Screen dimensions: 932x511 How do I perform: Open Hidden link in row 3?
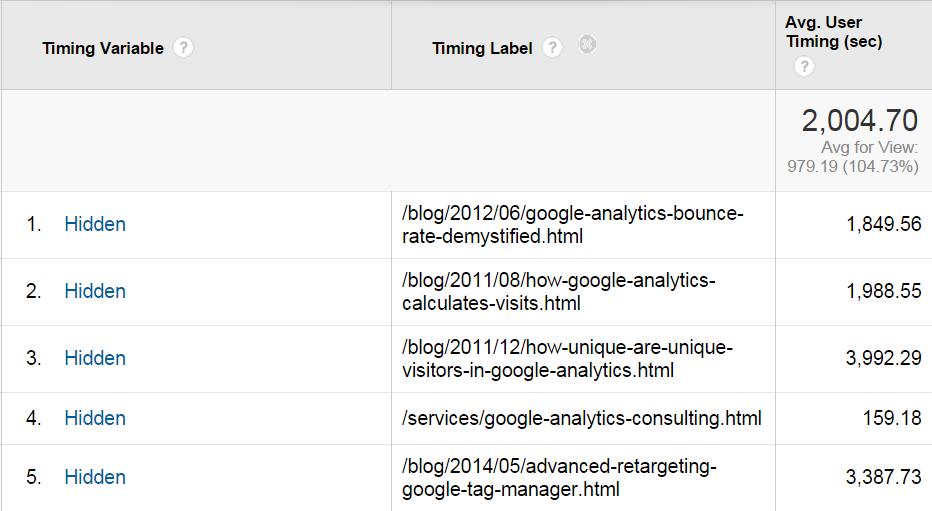pos(95,358)
